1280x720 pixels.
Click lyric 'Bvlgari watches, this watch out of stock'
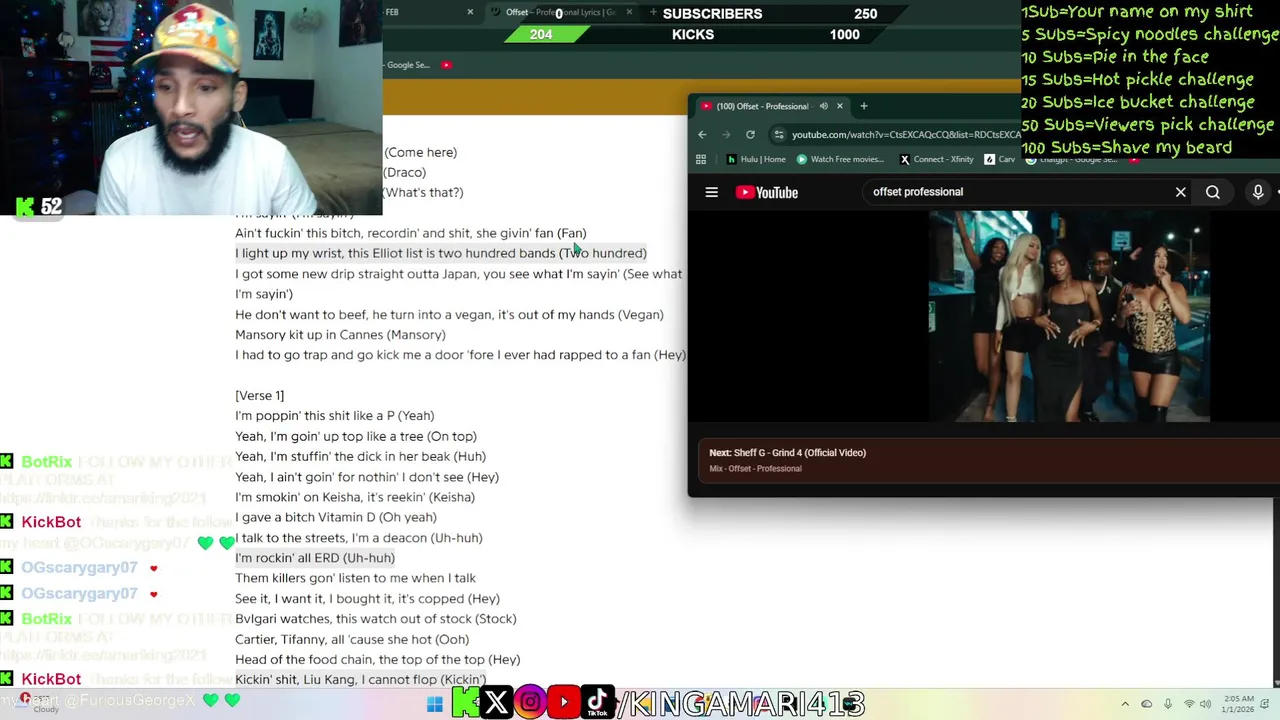[376, 619]
